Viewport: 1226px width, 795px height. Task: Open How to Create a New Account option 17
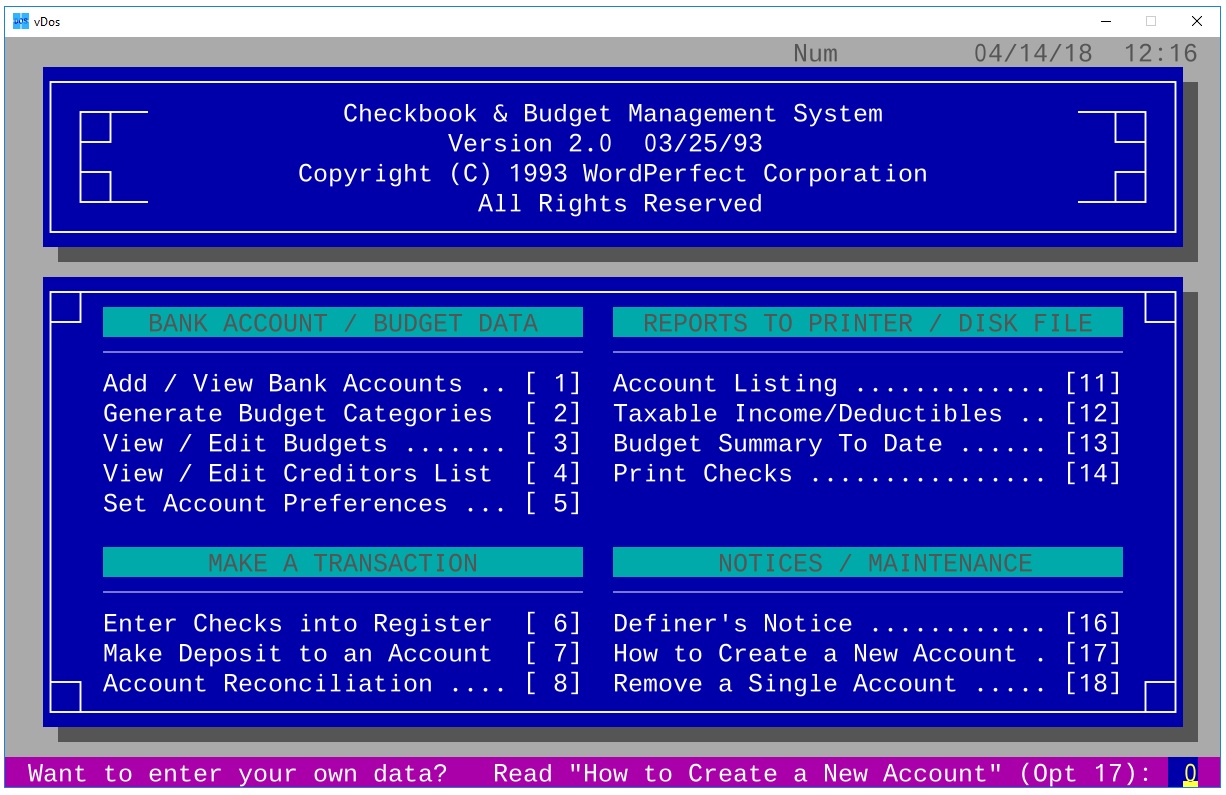coord(867,654)
